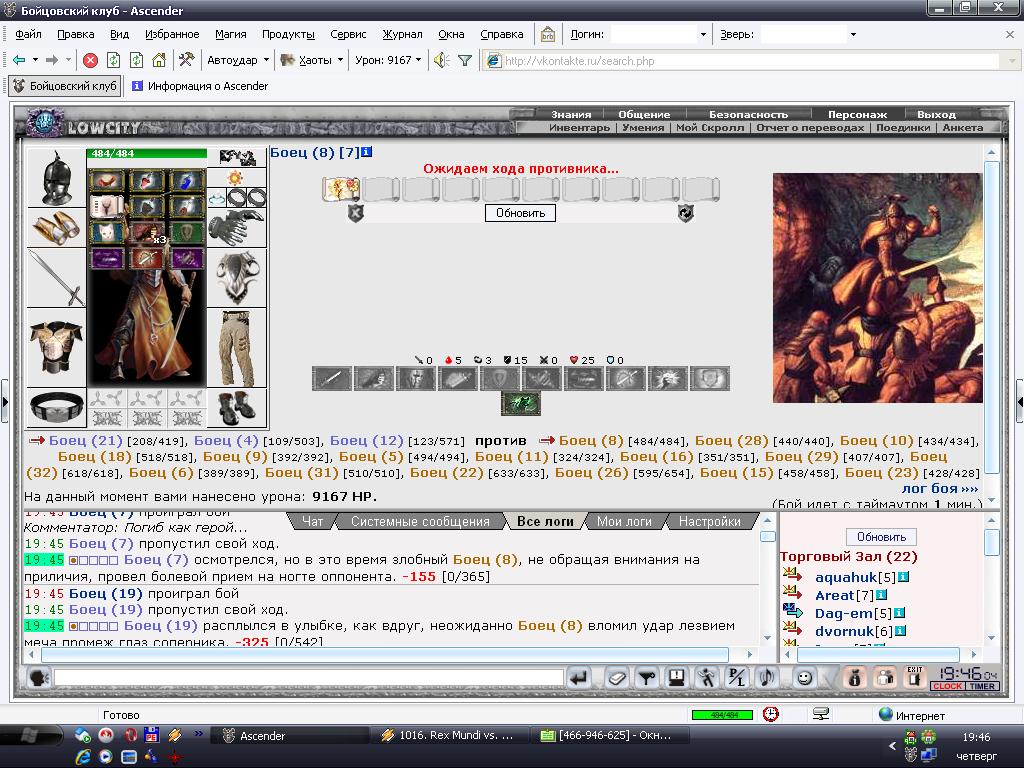Click the funnel filter icon
The width and height of the screenshot is (1024, 768).
465,61
